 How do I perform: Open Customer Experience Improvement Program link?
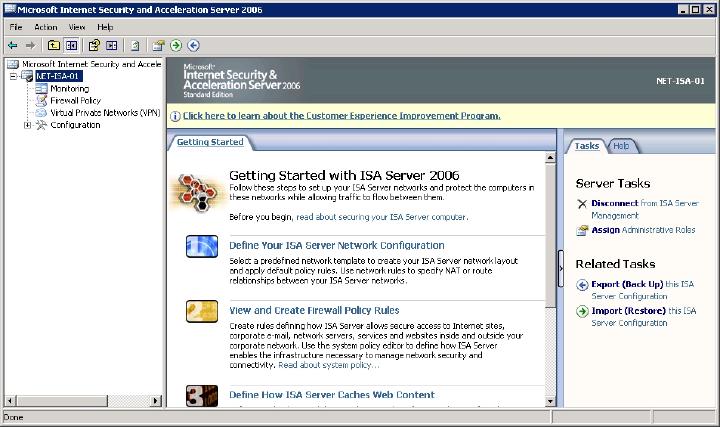click(x=342, y=116)
